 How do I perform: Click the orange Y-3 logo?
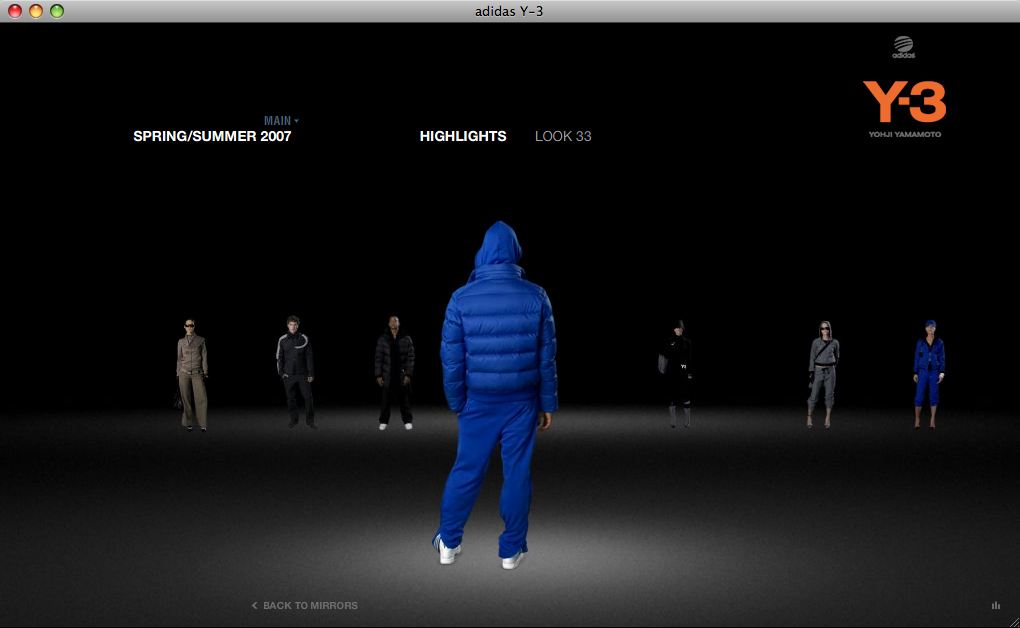[x=904, y=102]
